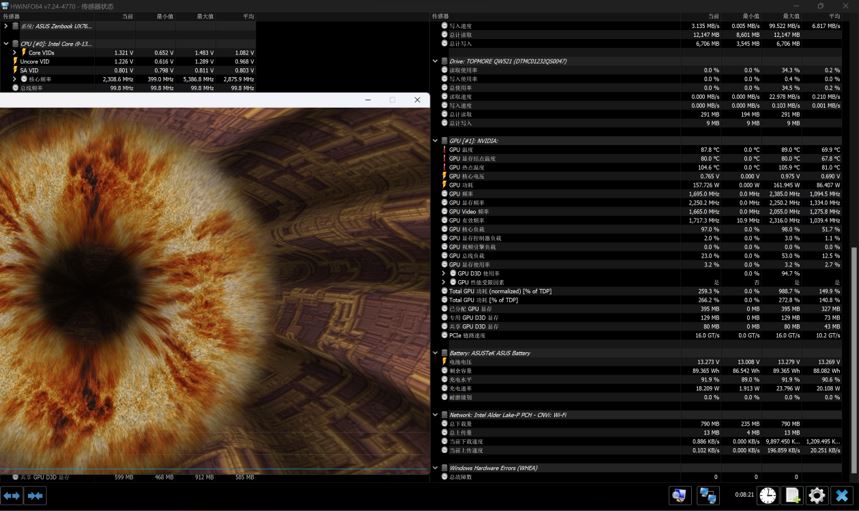859x511 pixels.
Task: Click the HWiNFO64 app icon in the title bar
Action: 5,5
